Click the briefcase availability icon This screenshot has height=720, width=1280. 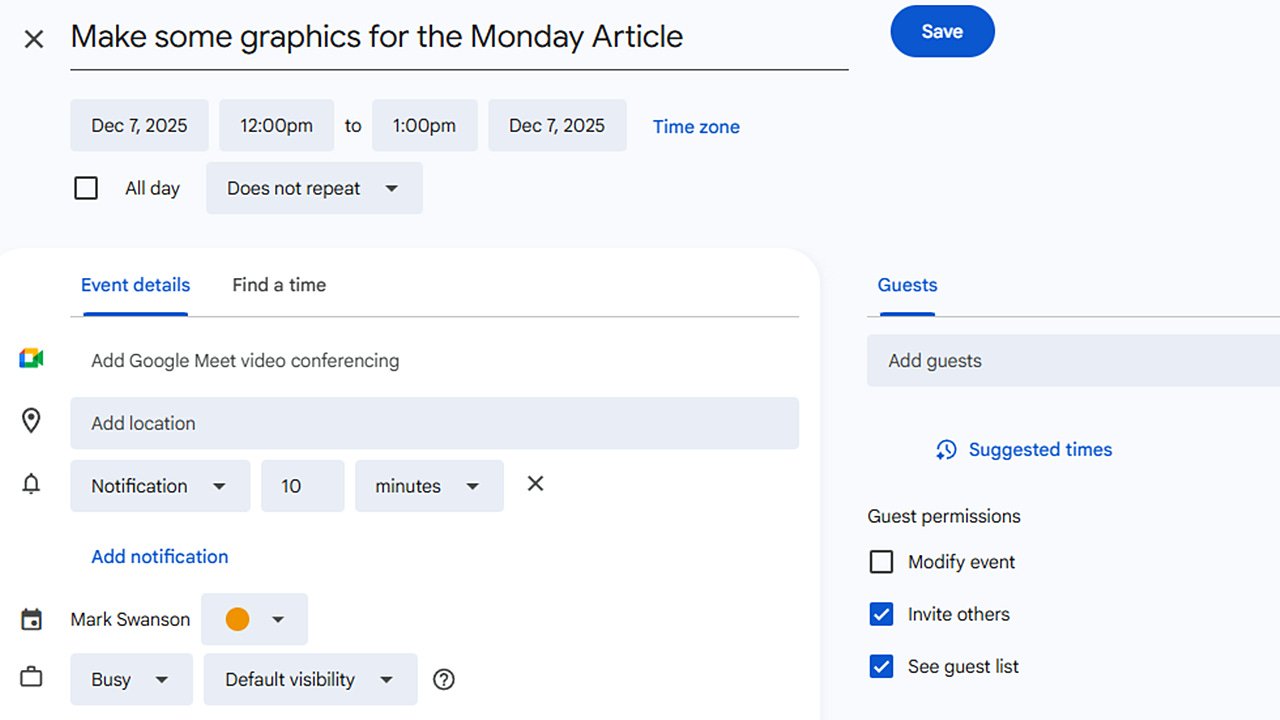pos(31,678)
